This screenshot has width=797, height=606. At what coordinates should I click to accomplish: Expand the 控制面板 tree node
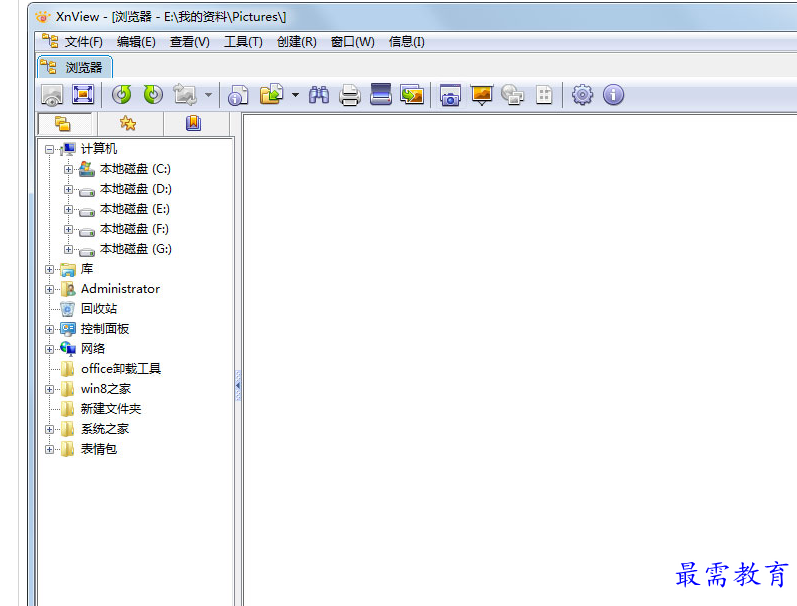(x=49, y=329)
